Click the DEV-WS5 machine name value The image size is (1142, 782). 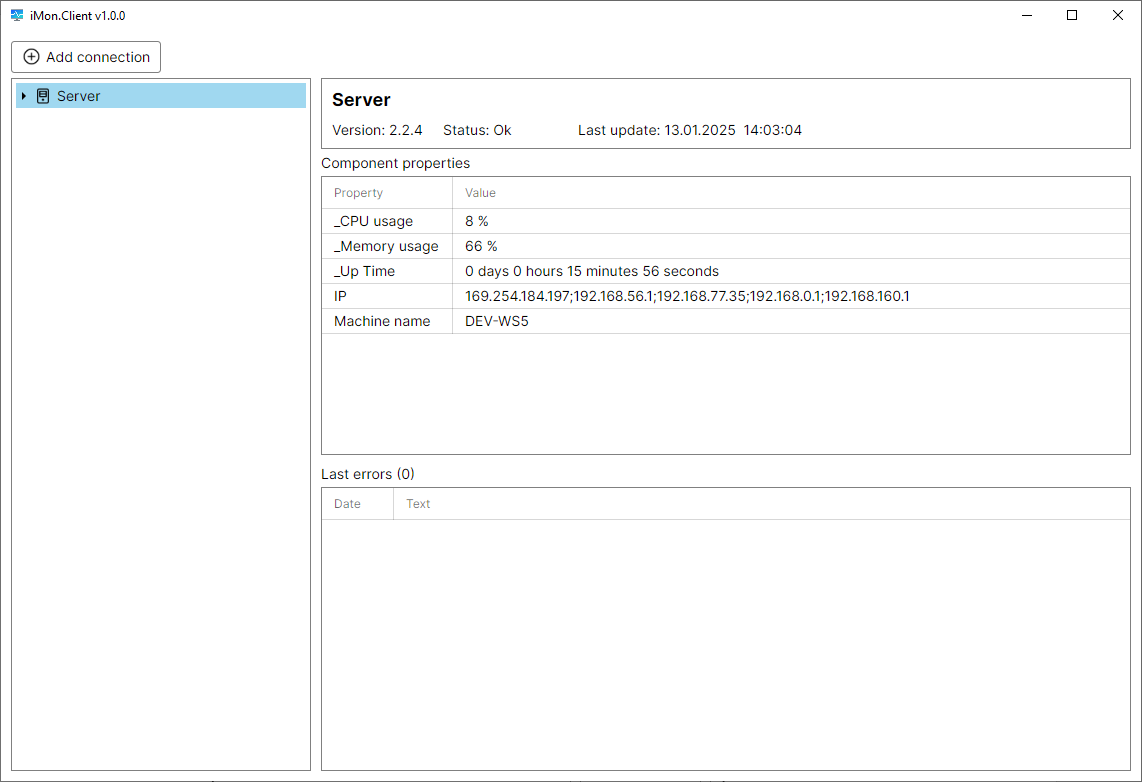coord(496,321)
